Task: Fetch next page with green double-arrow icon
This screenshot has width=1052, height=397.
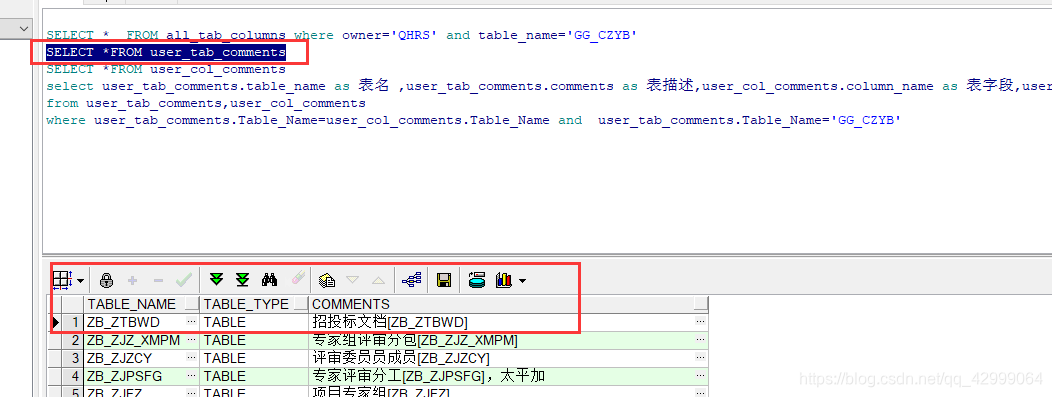Action: coord(216,280)
